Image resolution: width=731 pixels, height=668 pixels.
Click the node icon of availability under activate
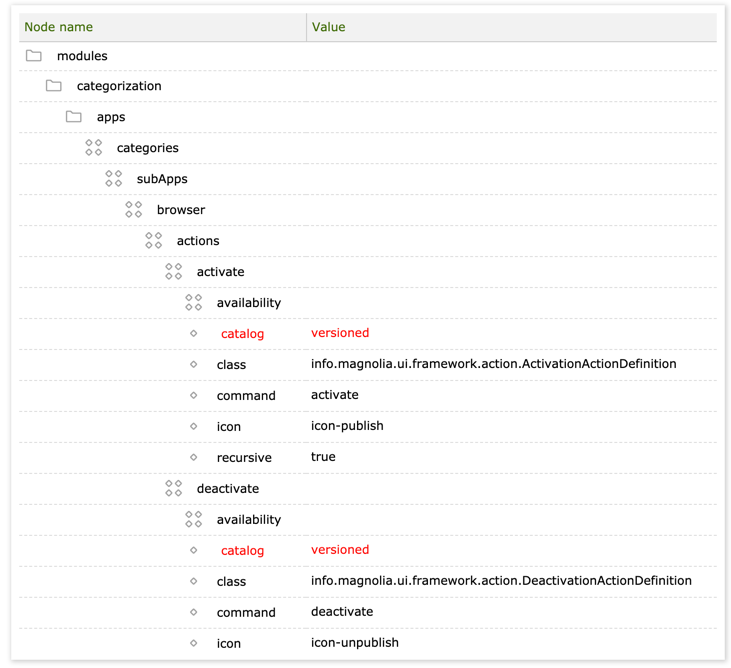(x=194, y=303)
